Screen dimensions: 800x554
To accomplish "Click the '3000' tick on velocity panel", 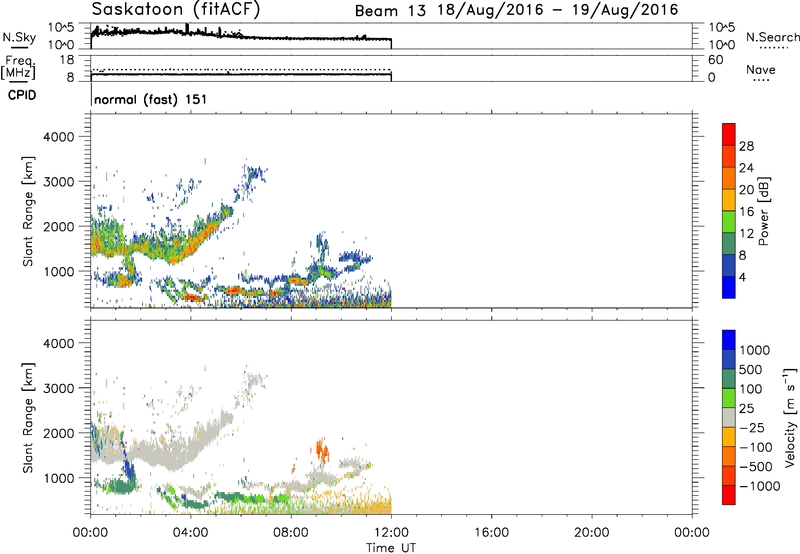I will click(x=59, y=388).
